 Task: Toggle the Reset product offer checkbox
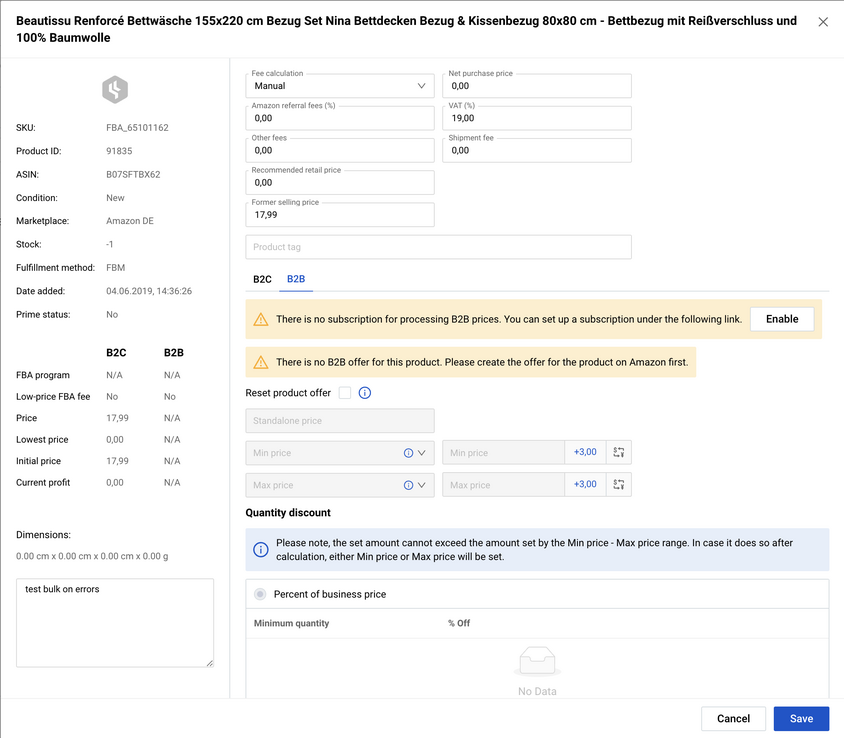(345, 393)
